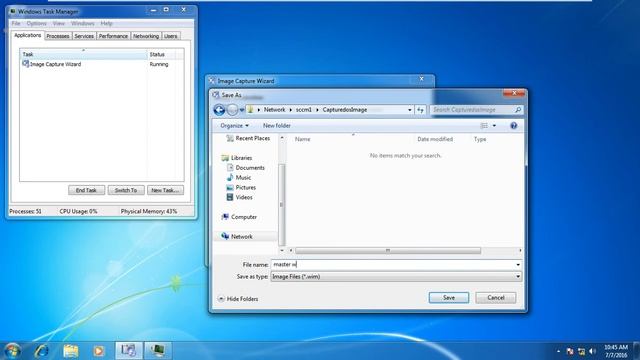This screenshot has height=360, width=640.
Task: Click End Task in Task Manager
Action: pyautogui.click(x=86, y=190)
